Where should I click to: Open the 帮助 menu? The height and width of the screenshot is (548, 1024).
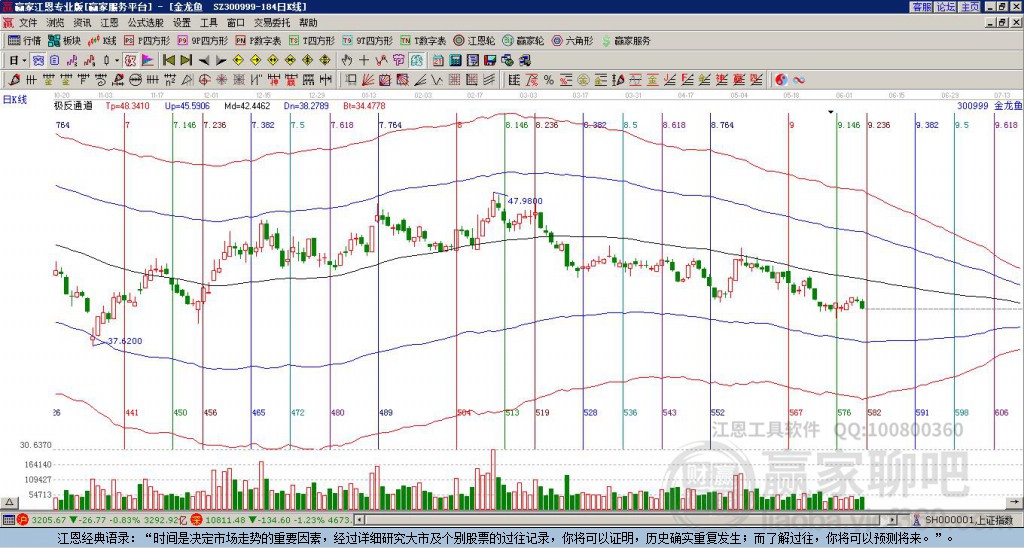click(x=308, y=23)
